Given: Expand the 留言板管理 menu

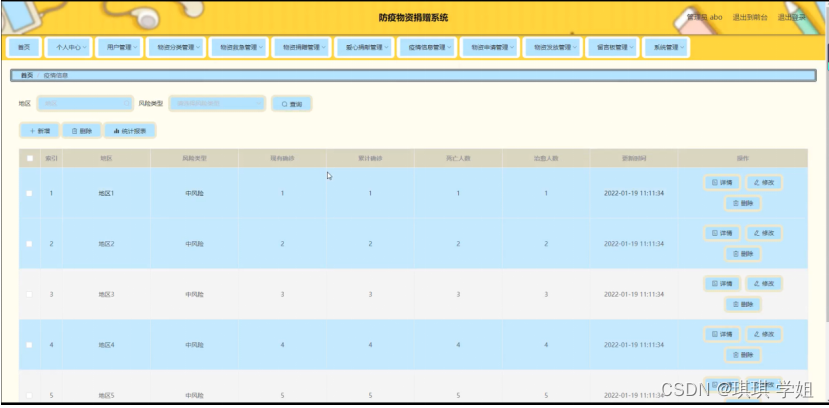Looking at the screenshot, I should (612, 47).
